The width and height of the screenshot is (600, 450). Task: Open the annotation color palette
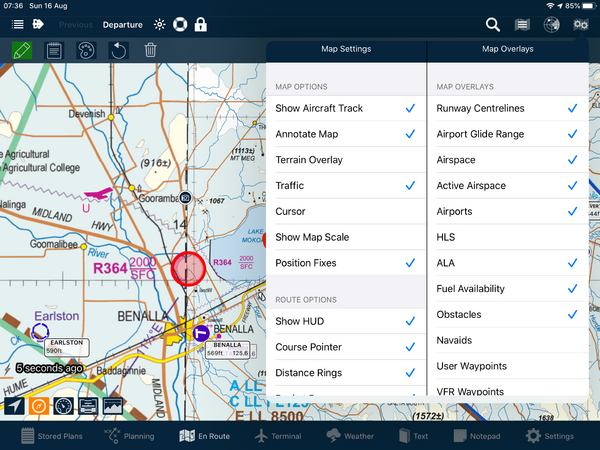86,50
